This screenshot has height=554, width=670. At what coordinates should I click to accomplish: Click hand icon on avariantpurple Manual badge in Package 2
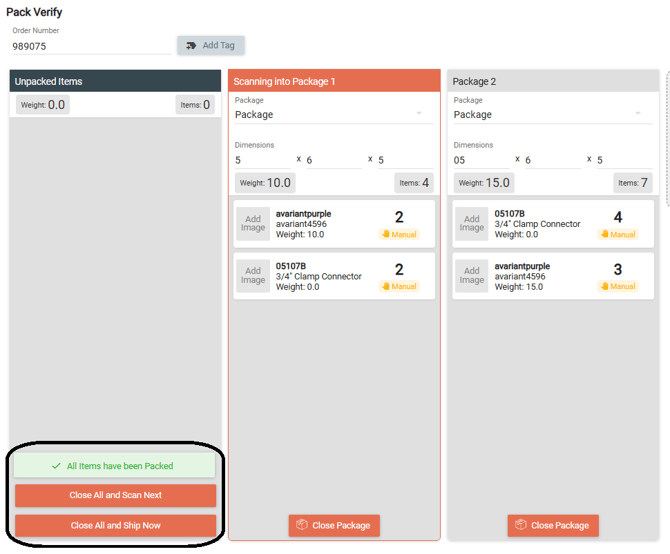click(x=604, y=286)
